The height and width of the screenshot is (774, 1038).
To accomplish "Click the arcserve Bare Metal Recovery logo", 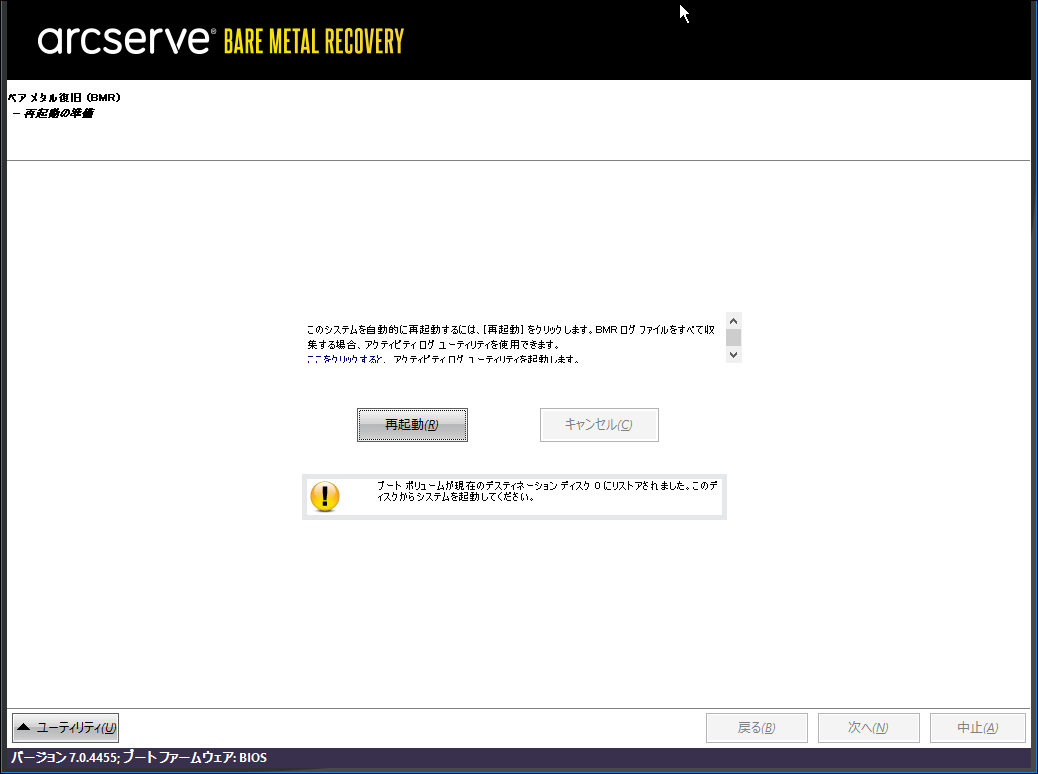I will 220,41.
